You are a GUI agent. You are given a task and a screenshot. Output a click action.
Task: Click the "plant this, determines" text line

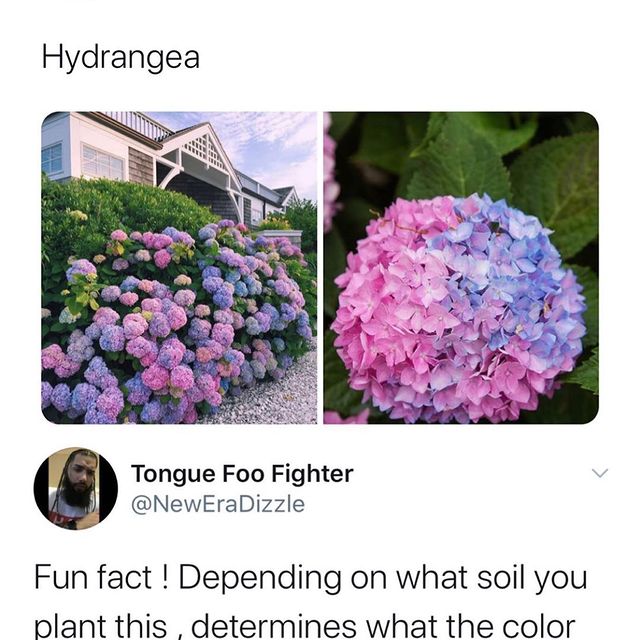(304, 626)
